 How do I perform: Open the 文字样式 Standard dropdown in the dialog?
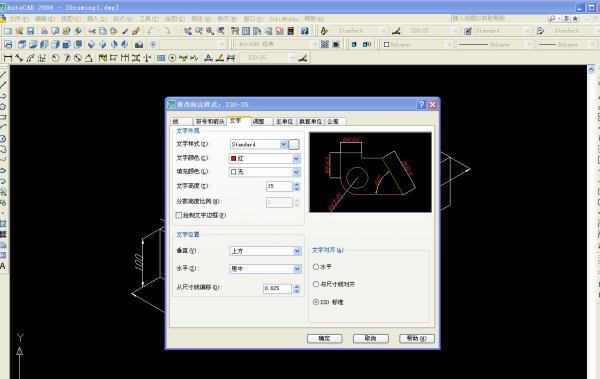pyautogui.click(x=259, y=144)
